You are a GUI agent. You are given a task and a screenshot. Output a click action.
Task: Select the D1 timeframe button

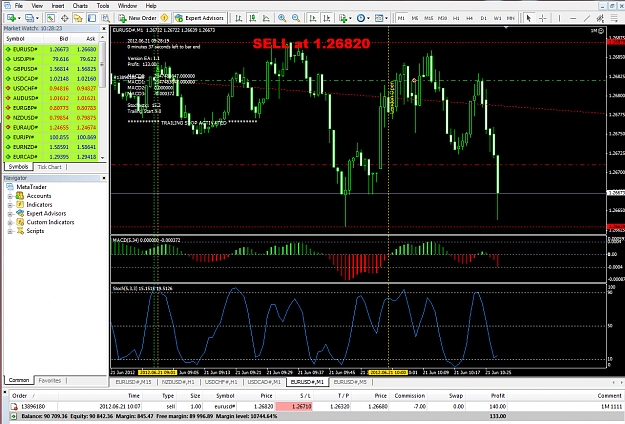click(483, 18)
